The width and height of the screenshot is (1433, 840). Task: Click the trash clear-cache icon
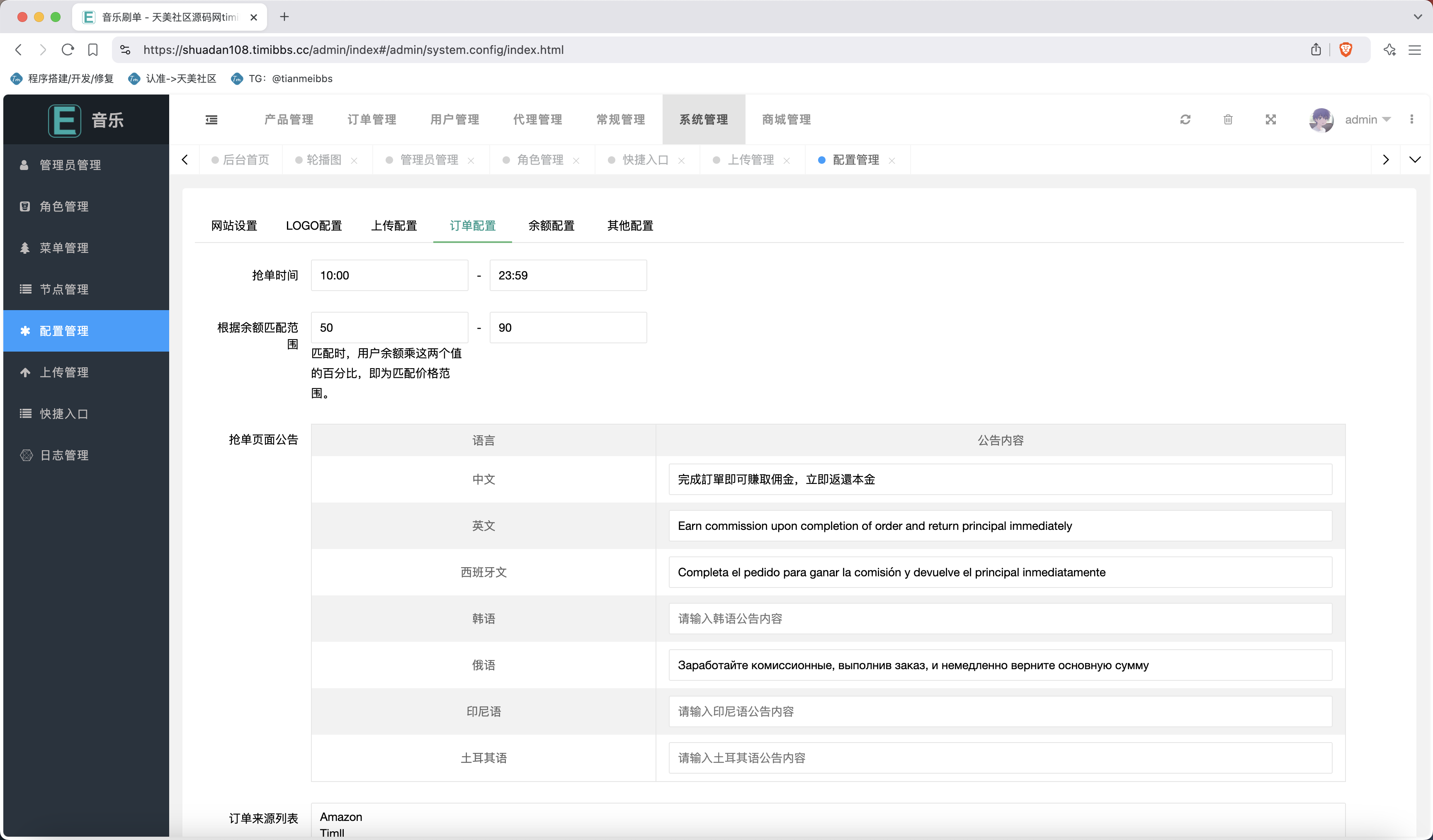point(1228,119)
